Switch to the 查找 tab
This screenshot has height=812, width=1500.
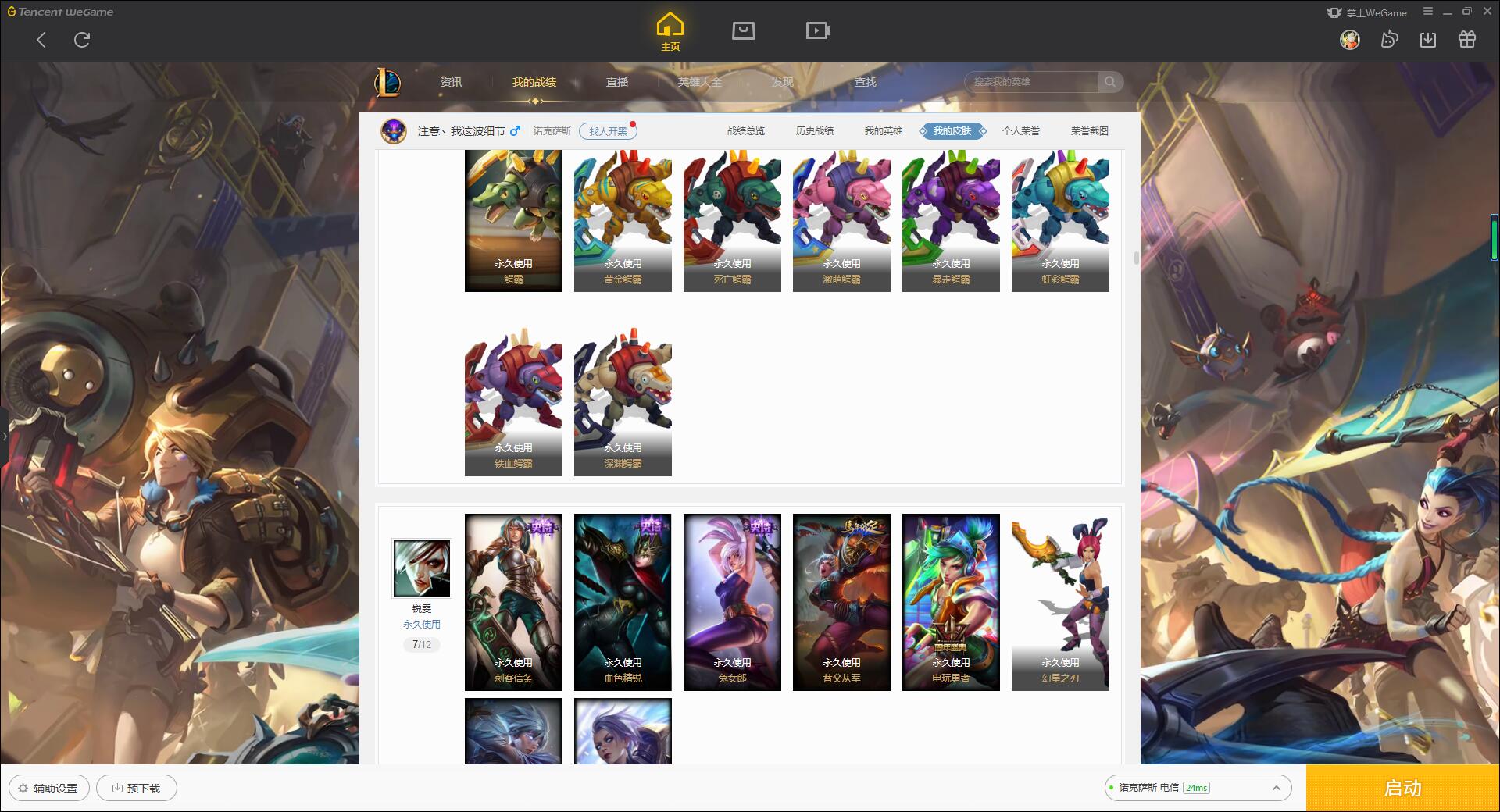pyautogui.click(x=866, y=82)
